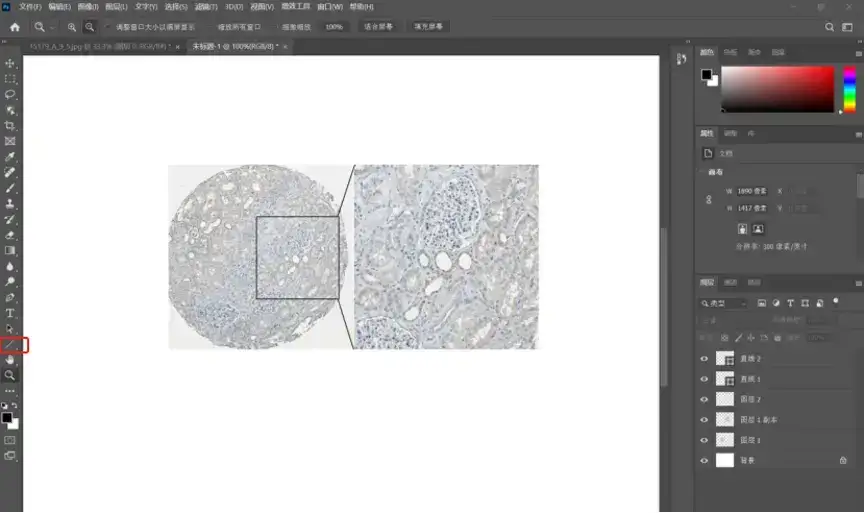Open the zoom tool preset dropdown arrow

coord(53,27)
